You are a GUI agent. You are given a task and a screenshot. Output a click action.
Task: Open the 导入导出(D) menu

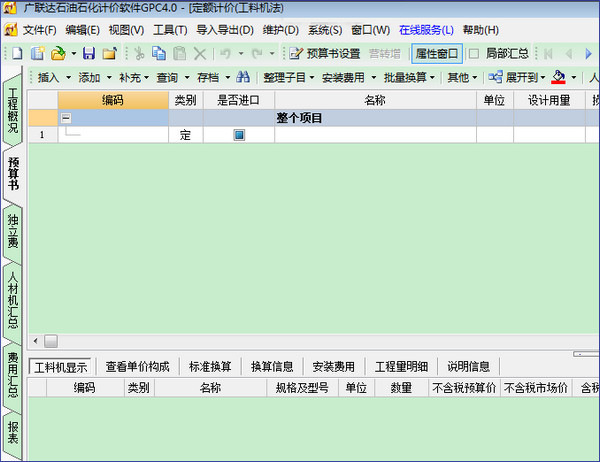(225, 30)
